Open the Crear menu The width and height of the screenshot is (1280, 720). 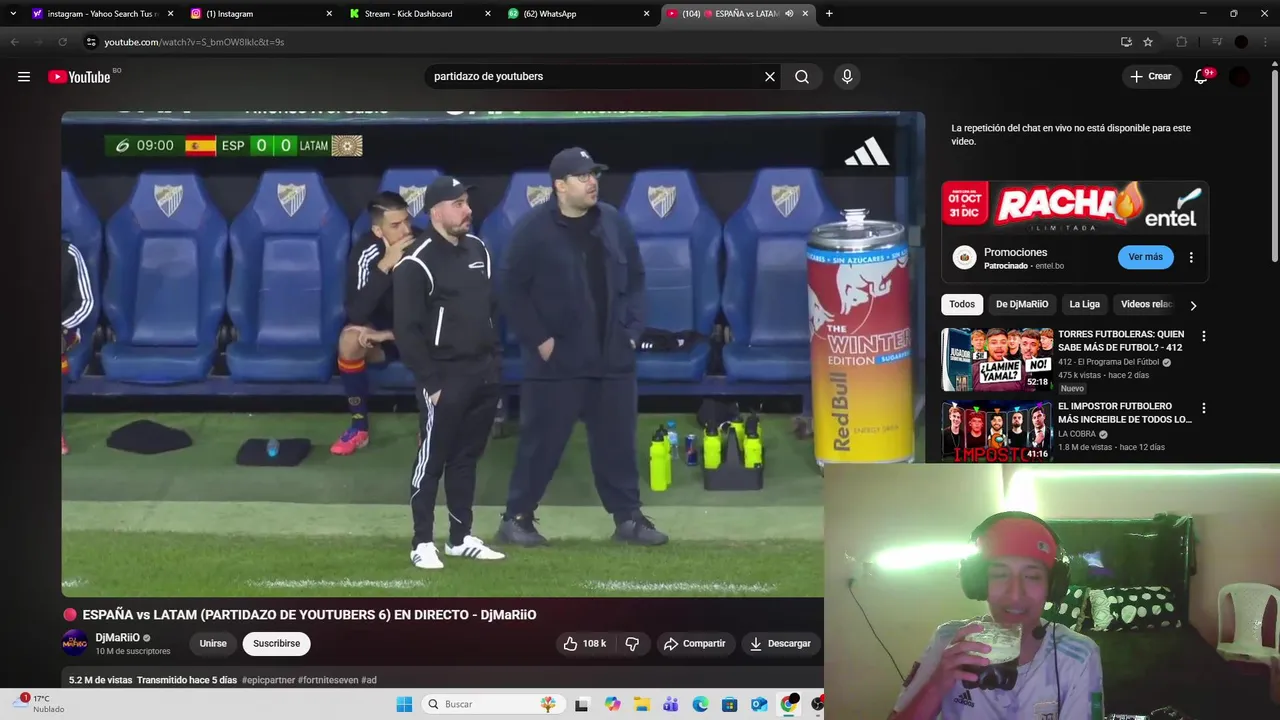[x=1151, y=77]
